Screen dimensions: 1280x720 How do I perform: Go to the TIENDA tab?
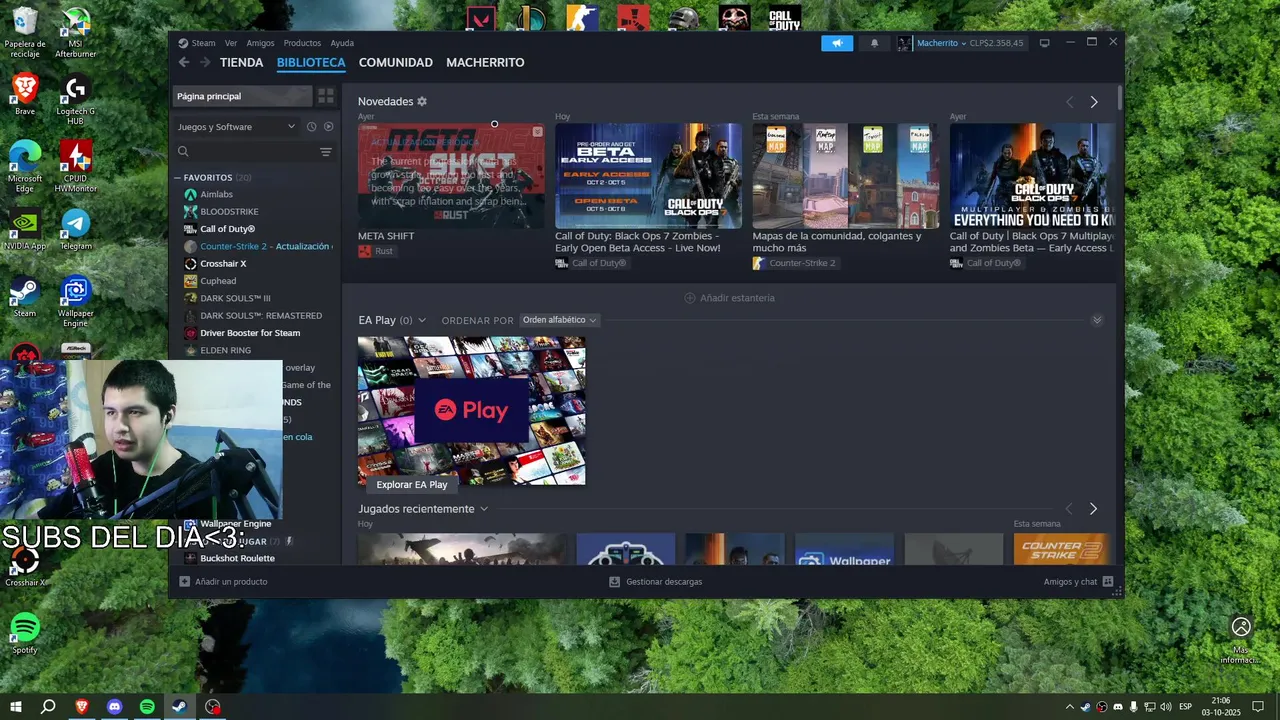pos(241,62)
